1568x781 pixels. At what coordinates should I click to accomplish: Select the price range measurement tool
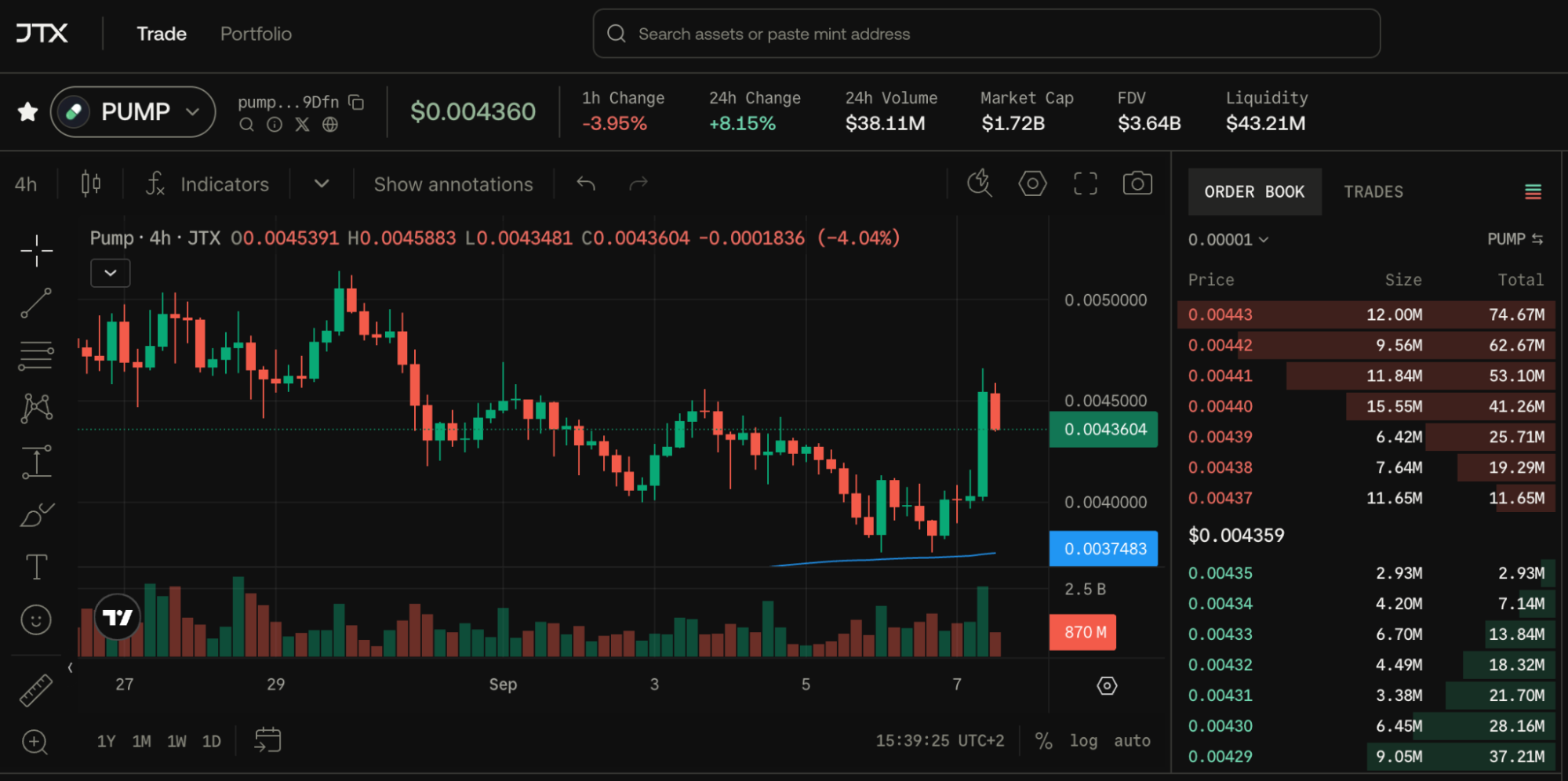[36, 462]
